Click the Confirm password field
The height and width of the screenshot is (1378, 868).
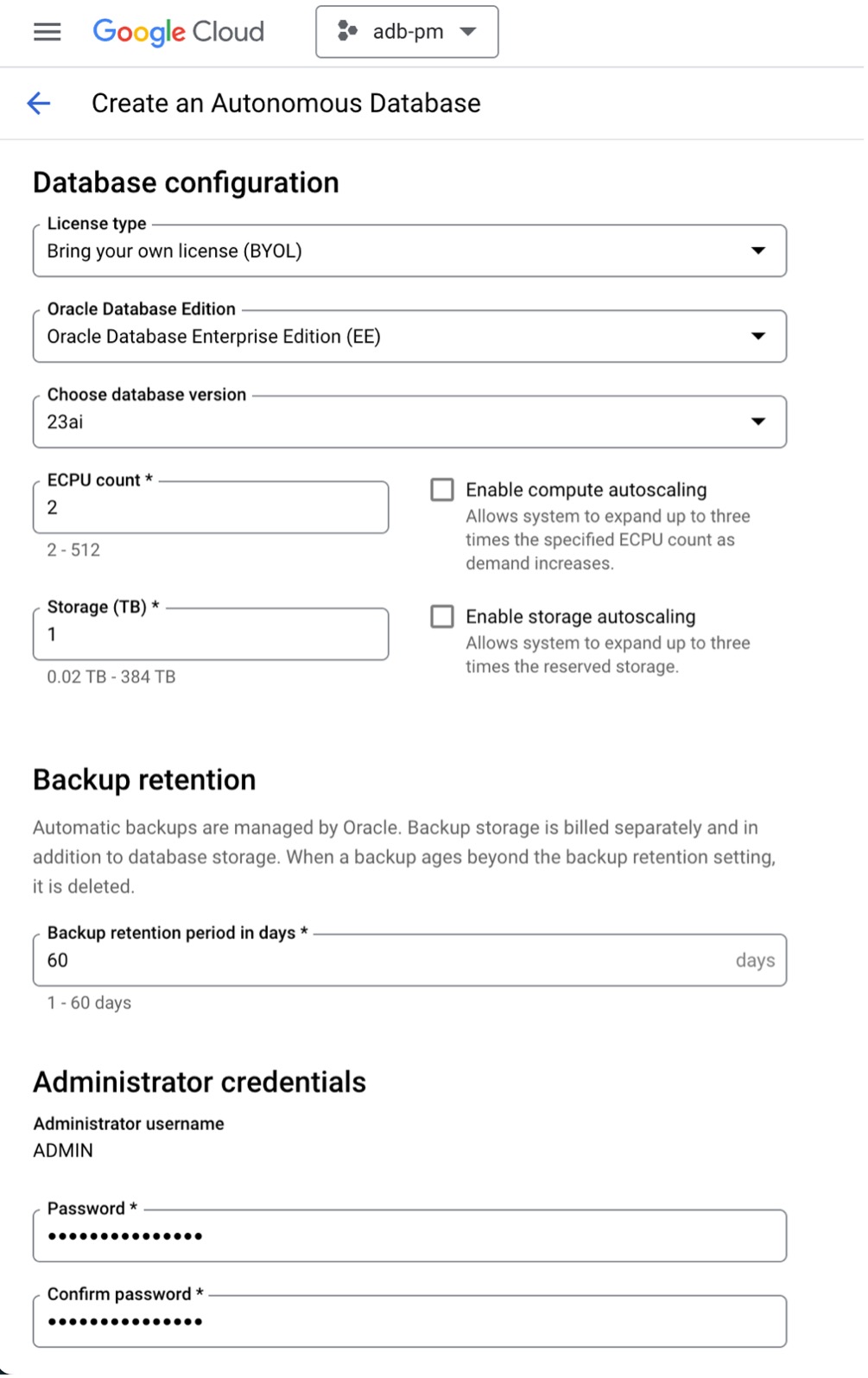pos(409,1320)
